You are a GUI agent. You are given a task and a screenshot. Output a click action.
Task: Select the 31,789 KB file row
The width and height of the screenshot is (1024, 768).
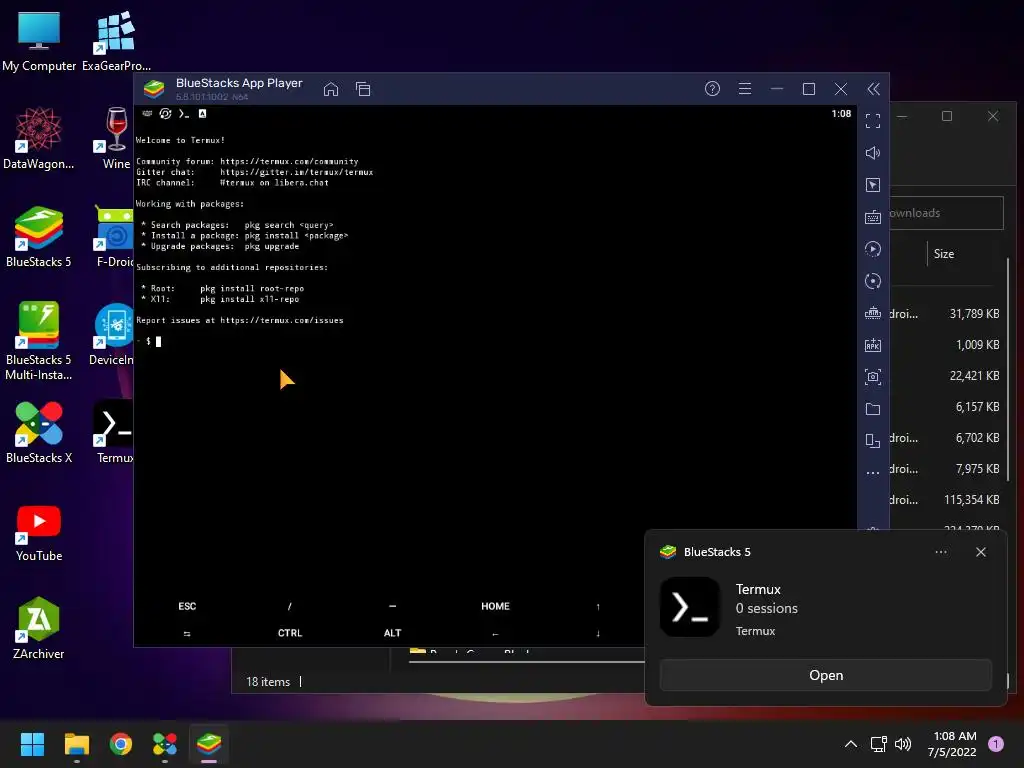click(x=944, y=313)
